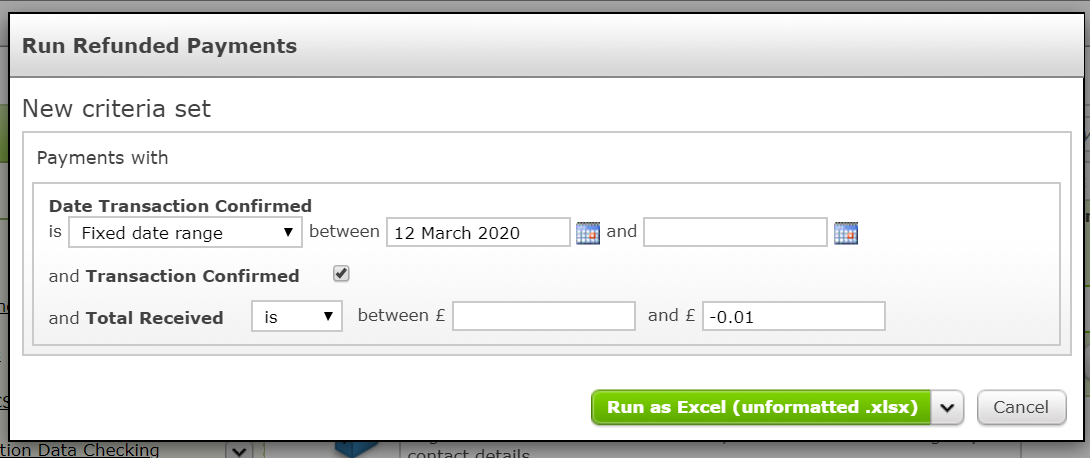
Task: Open calendar picker for start date
Action: [x=588, y=233]
